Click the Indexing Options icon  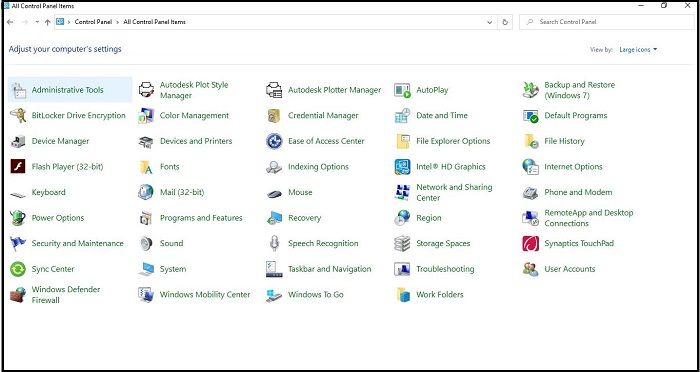274,167
